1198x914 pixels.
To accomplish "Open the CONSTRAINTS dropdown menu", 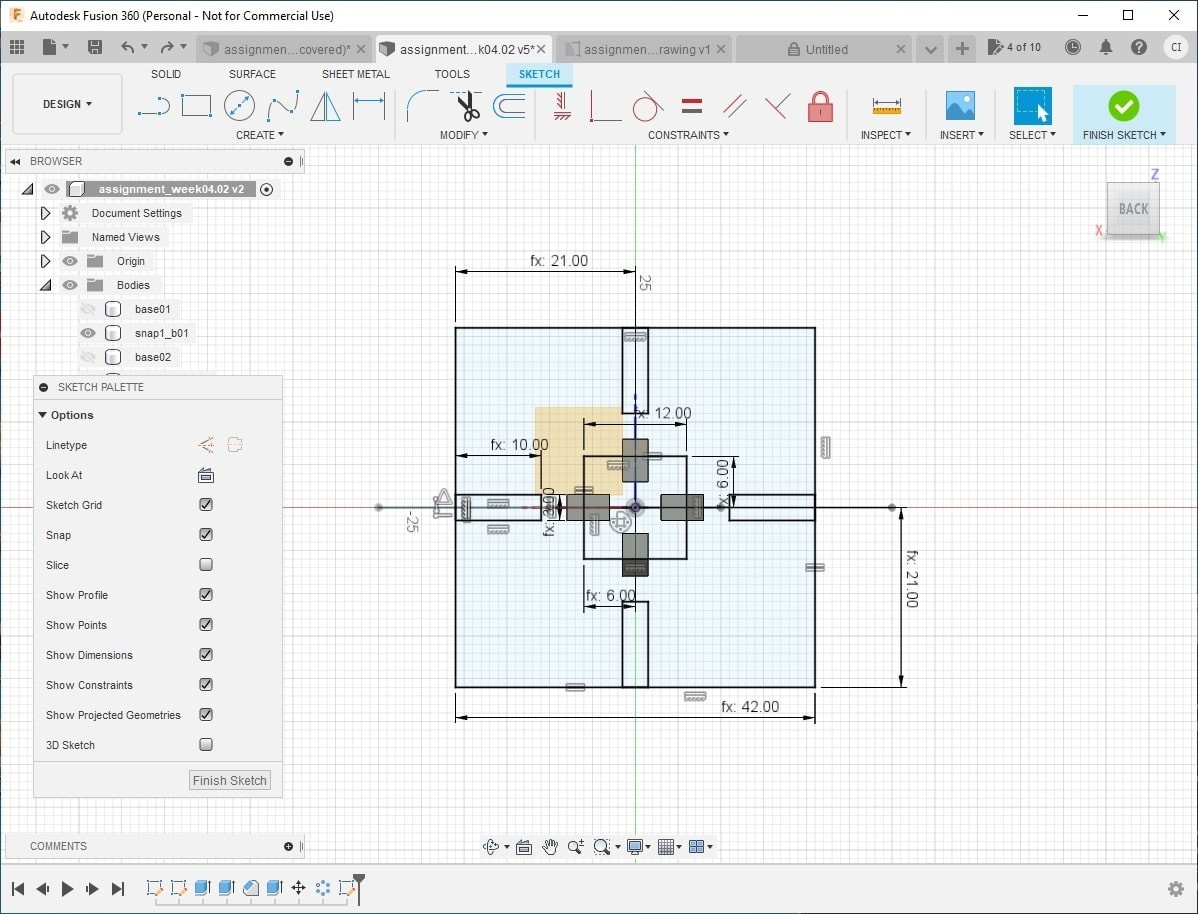I will 688,135.
